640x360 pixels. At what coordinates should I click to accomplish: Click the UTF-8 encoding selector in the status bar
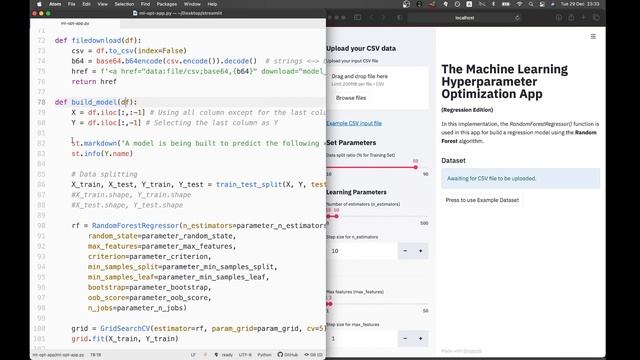245,355
